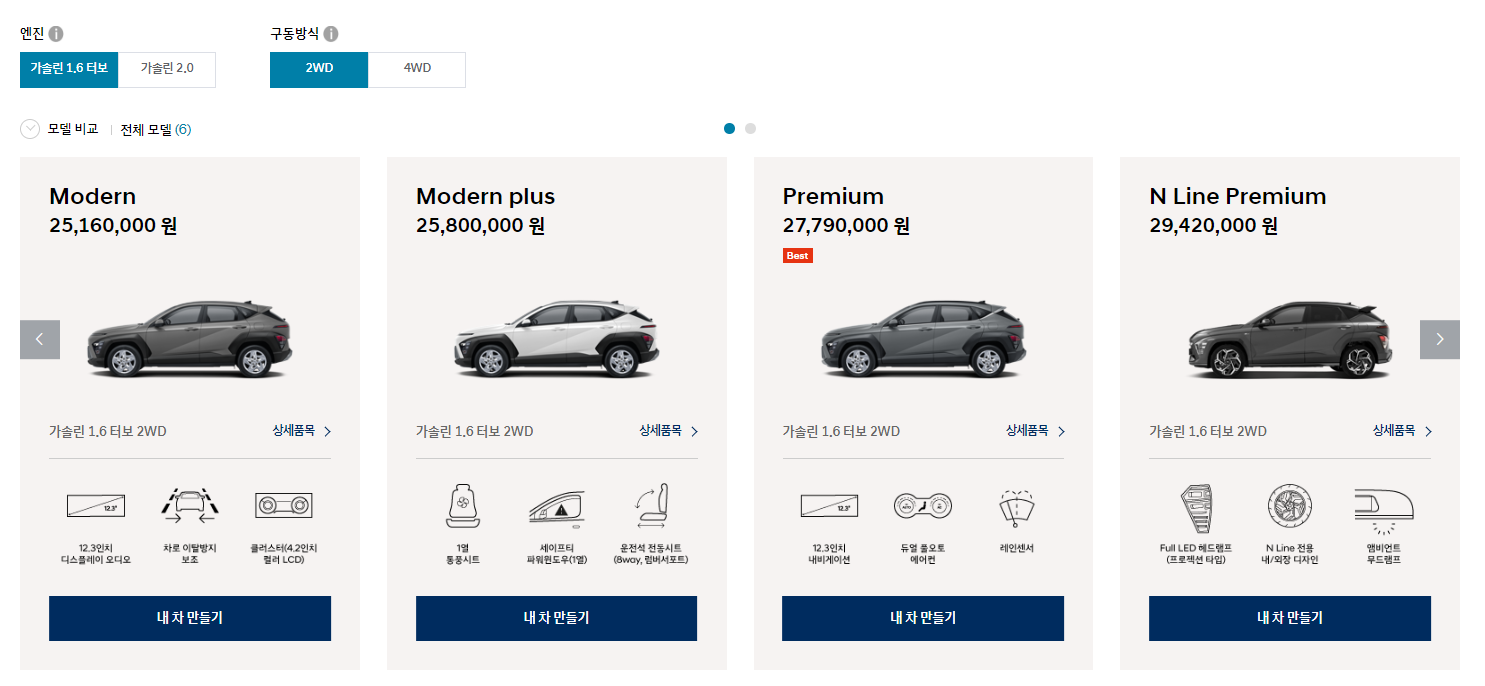The height and width of the screenshot is (686, 1485).
Task: Expand the 모델 비교 comparison panel
Action: coord(56,129)
